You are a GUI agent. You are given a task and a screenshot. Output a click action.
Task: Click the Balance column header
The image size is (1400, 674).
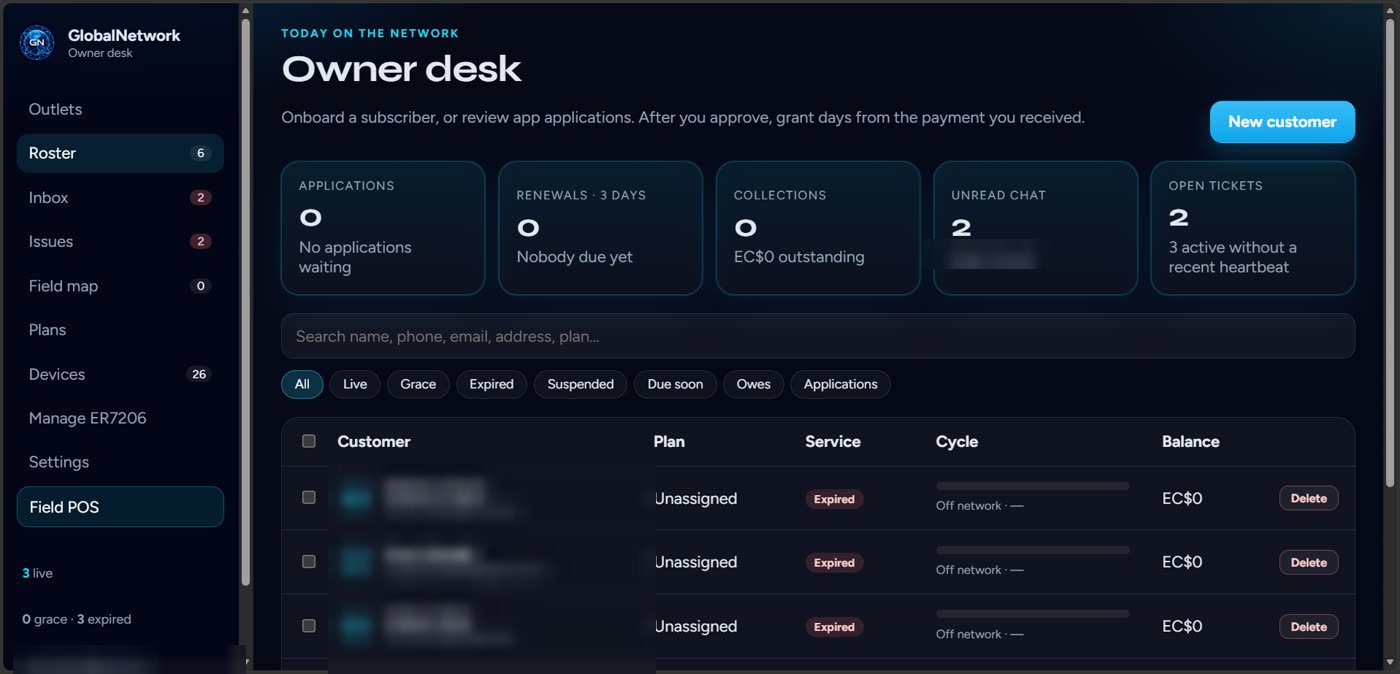(x=1190, y=442)
